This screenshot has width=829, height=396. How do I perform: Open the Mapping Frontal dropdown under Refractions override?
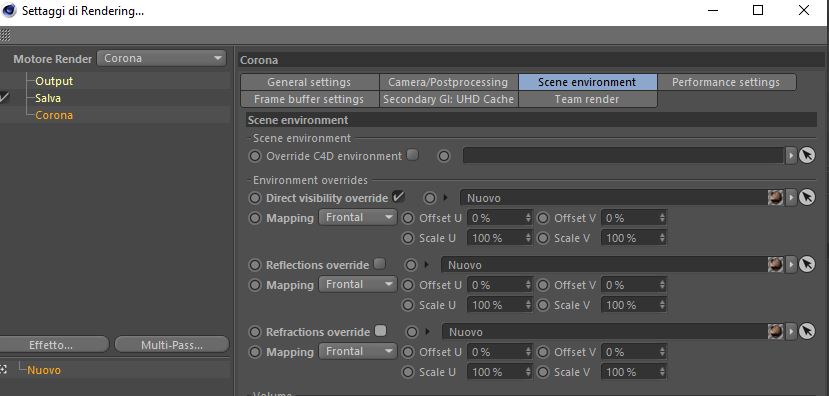(x=357, y=352)
